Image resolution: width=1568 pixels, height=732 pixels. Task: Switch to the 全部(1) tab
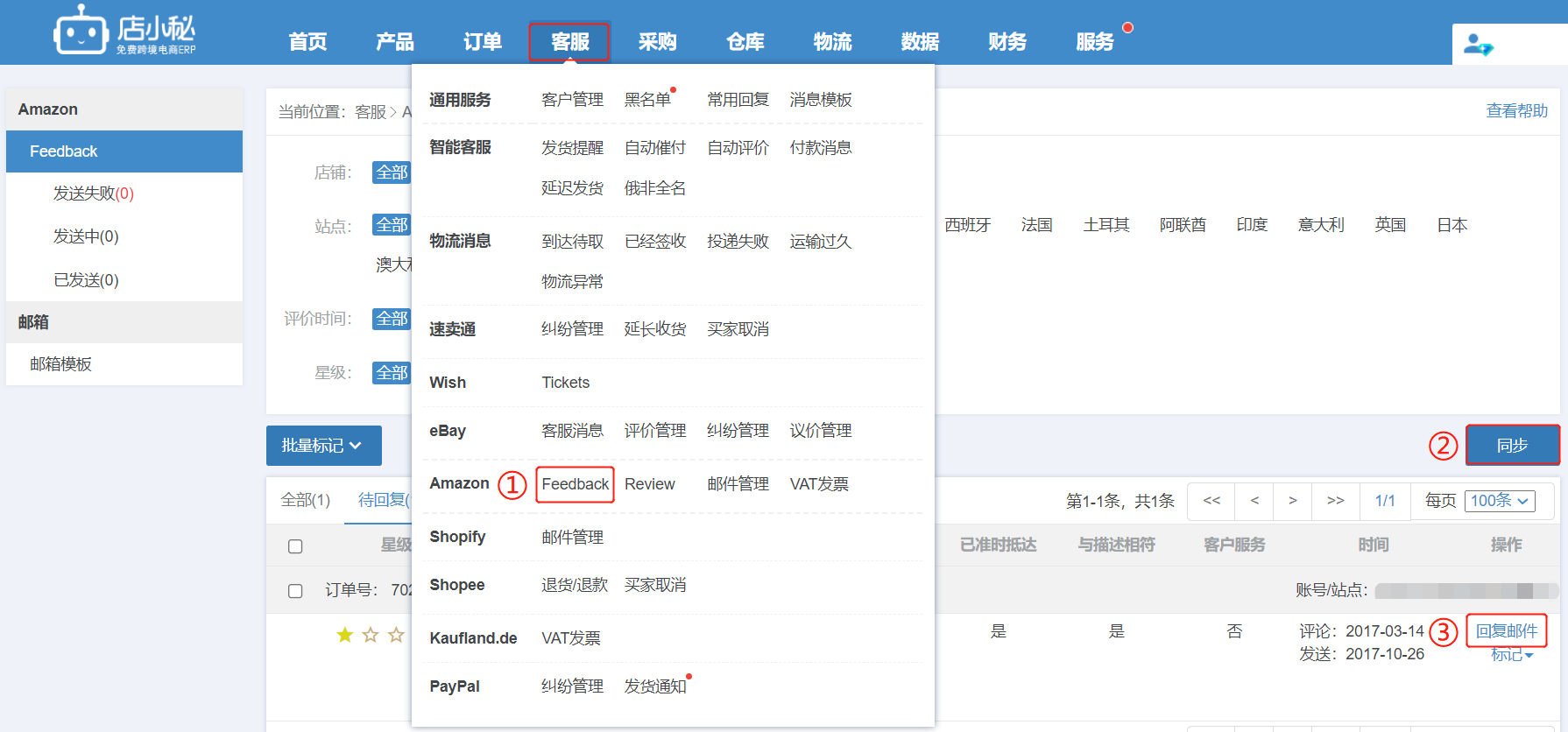click(306, 500)
